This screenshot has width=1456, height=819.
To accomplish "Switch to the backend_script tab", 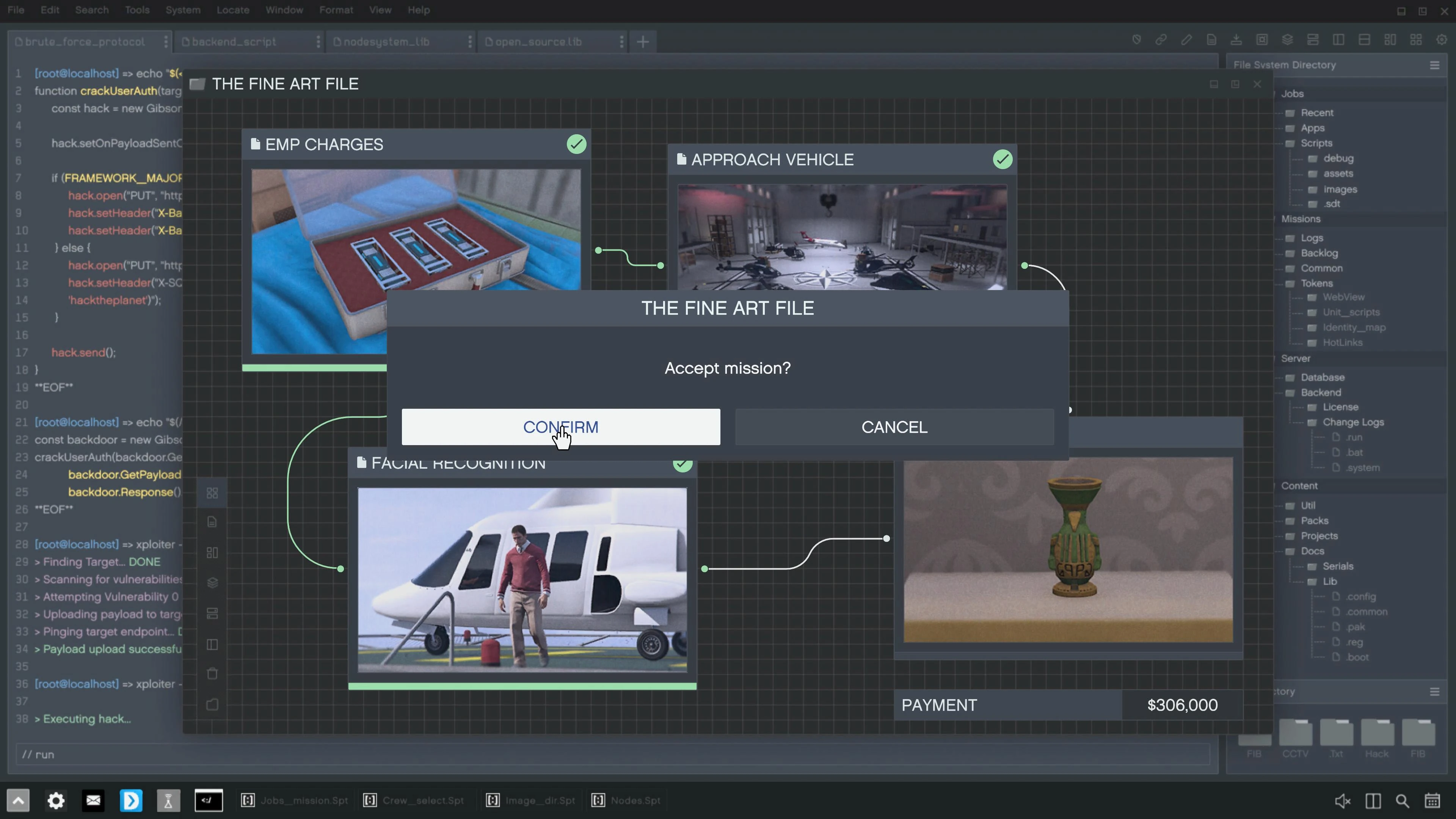I will click(234, 42).
